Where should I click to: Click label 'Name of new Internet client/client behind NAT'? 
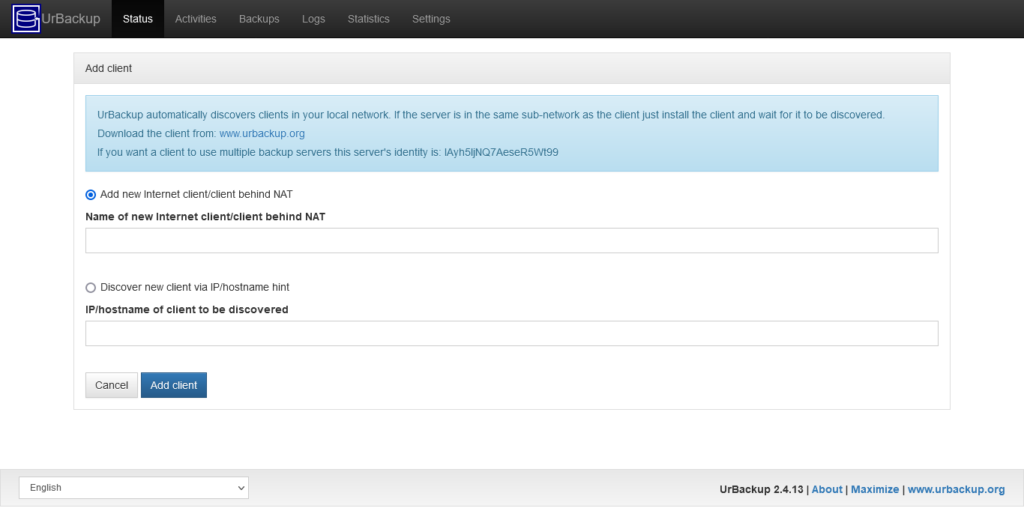coord(205,217)
